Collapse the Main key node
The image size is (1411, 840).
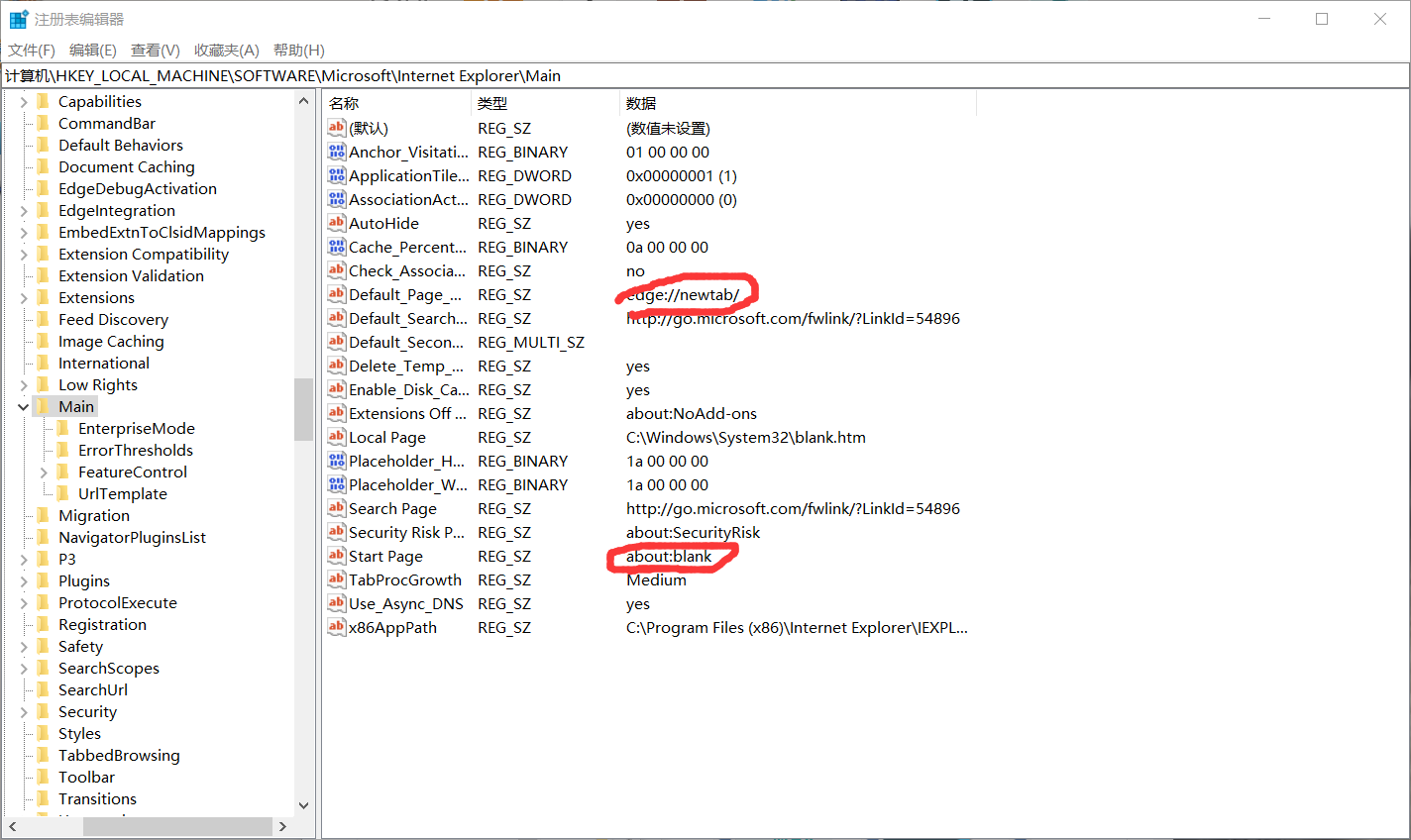click(23, 406)
